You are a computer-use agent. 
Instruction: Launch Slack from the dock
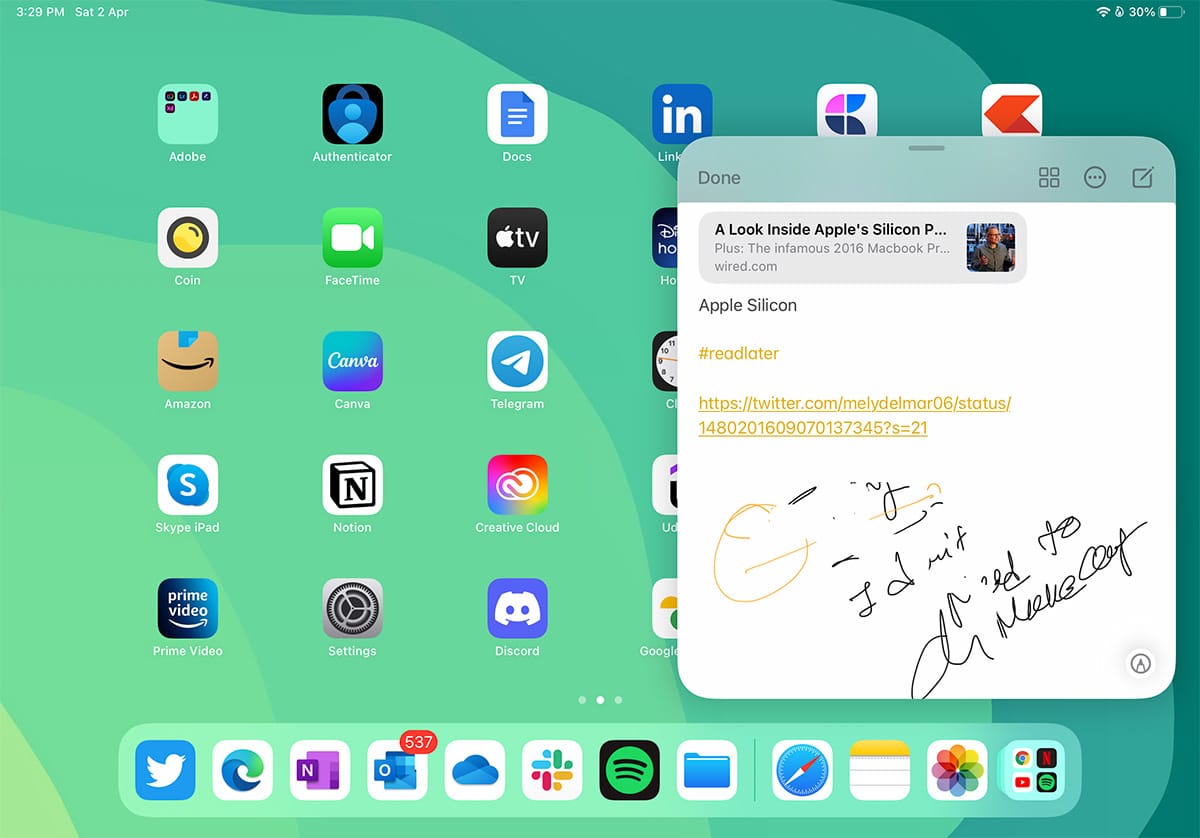[552, 770]
